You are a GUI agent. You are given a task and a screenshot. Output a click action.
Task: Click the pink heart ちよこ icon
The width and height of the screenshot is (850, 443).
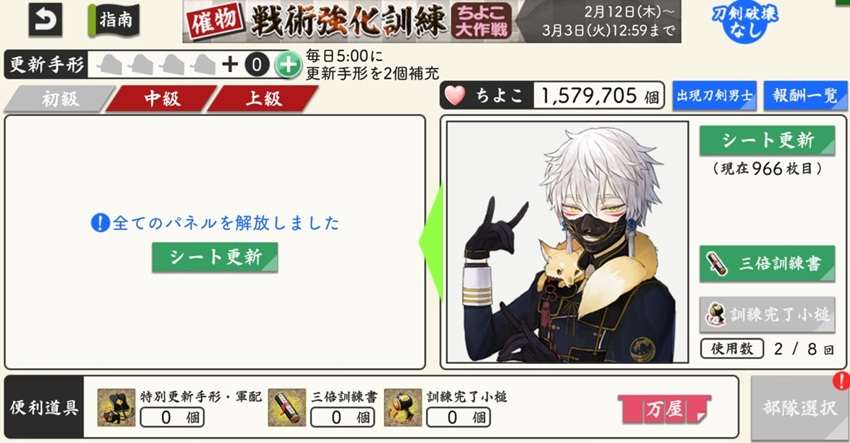click(x=455, y=96)
